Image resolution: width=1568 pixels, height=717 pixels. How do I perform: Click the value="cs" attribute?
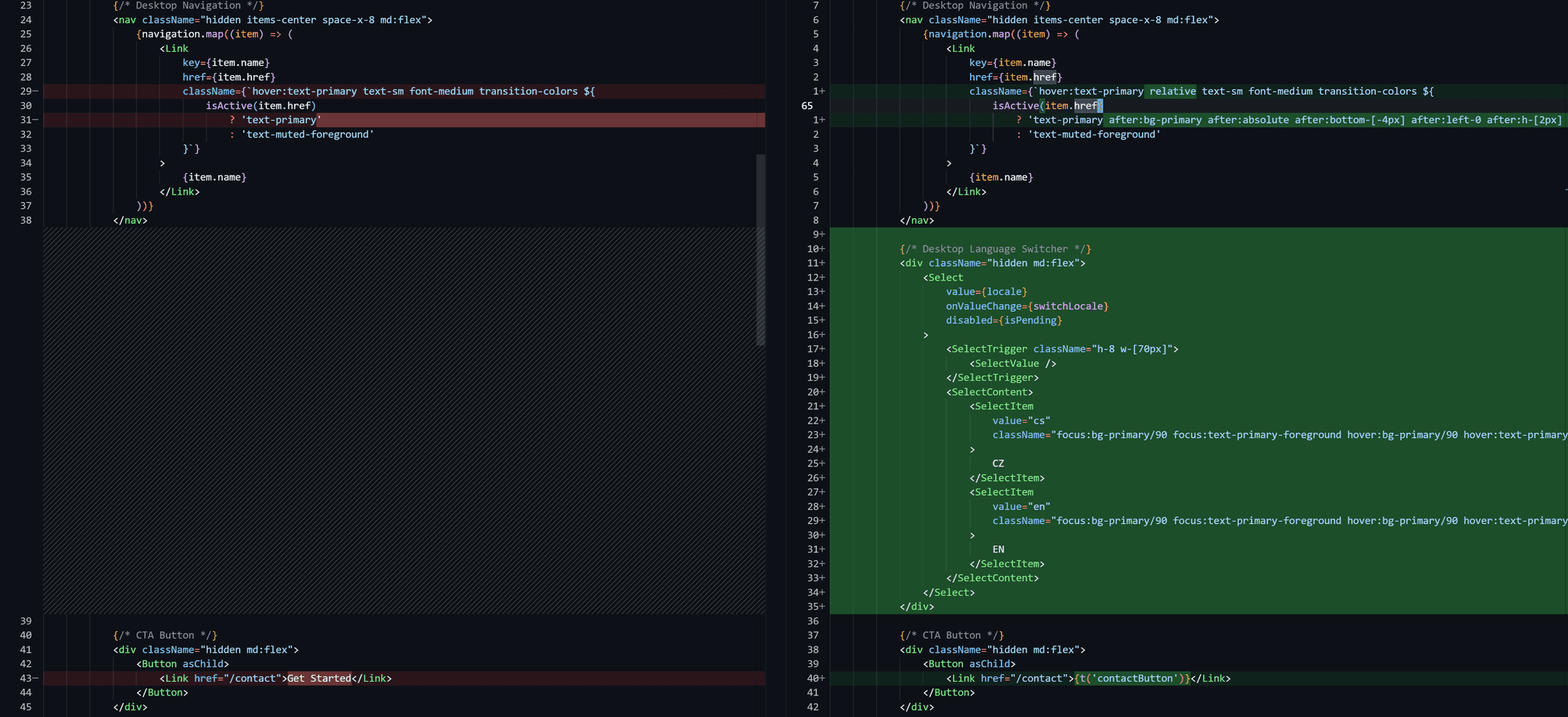[1021, 421]
